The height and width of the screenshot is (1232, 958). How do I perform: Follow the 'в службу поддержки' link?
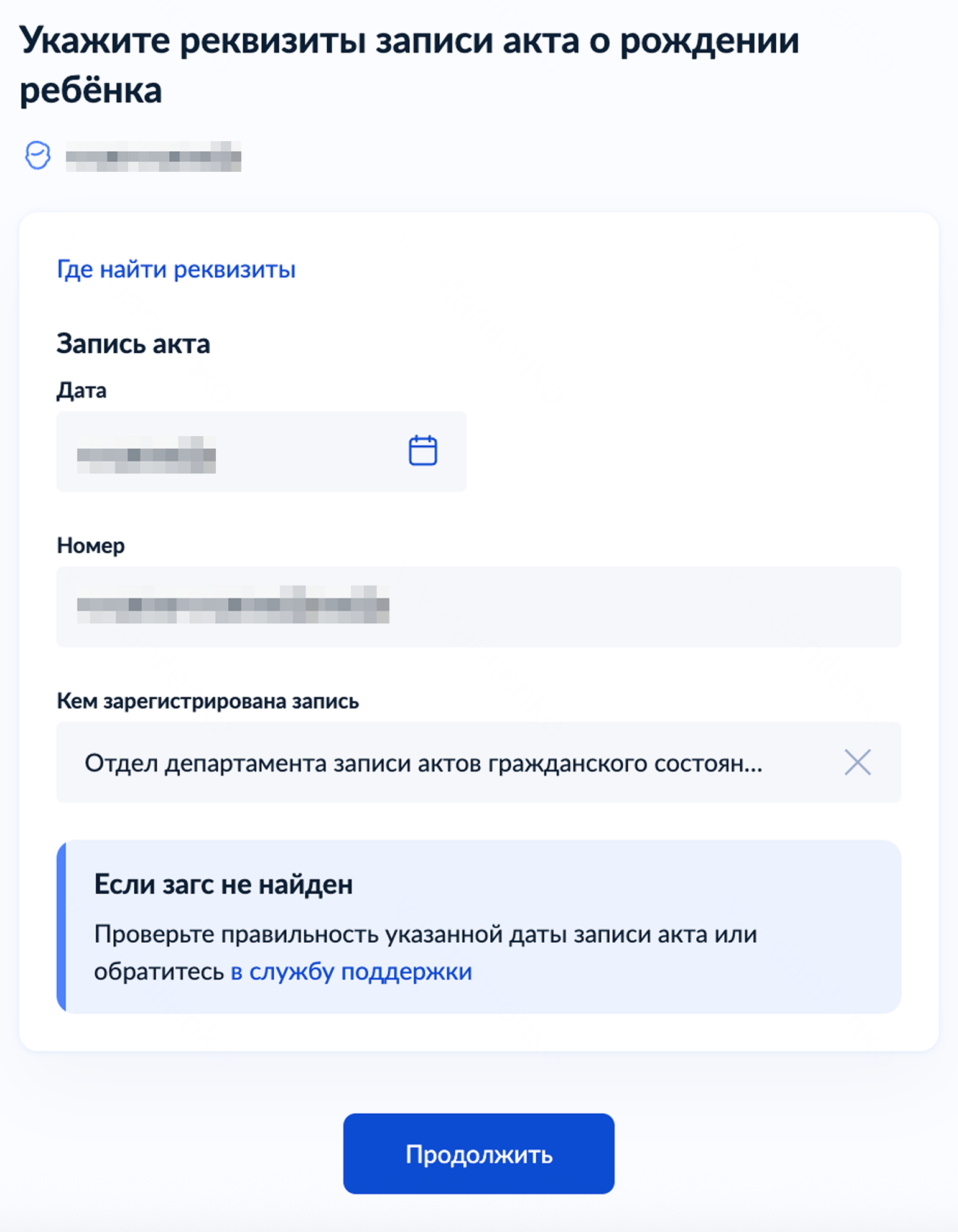pyautogui.click(x=351, y=972)
